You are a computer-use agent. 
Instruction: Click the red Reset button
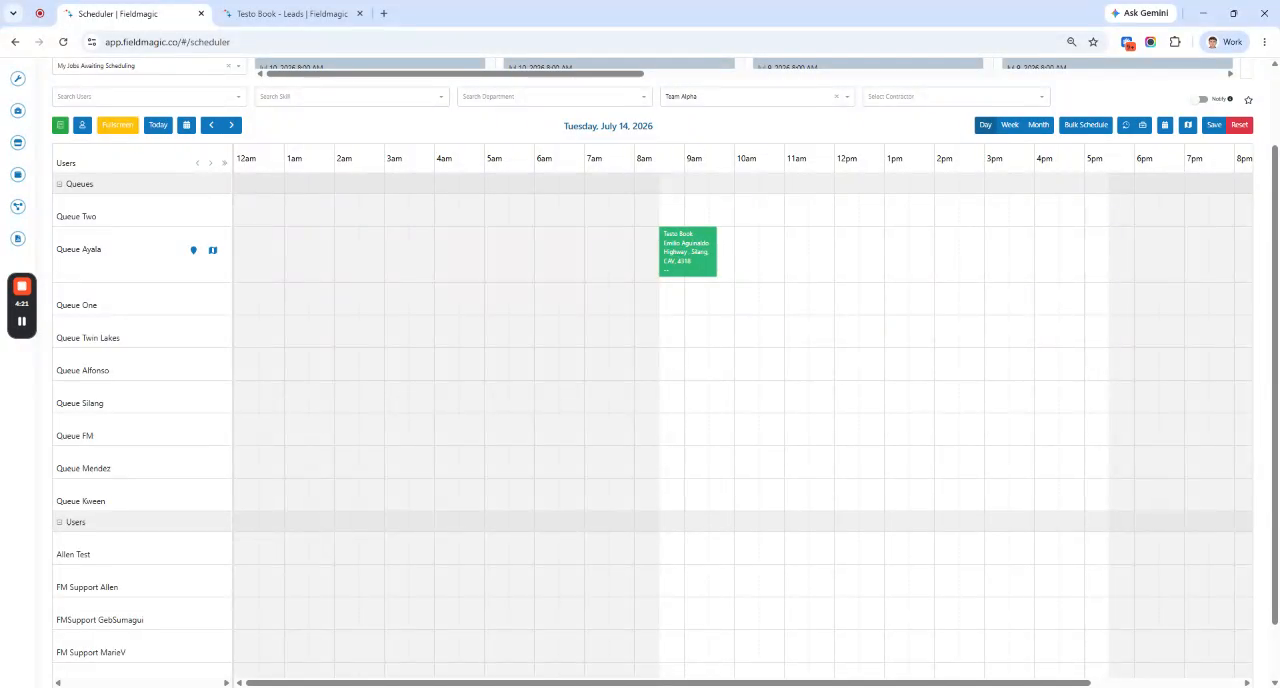[1240, 125]
